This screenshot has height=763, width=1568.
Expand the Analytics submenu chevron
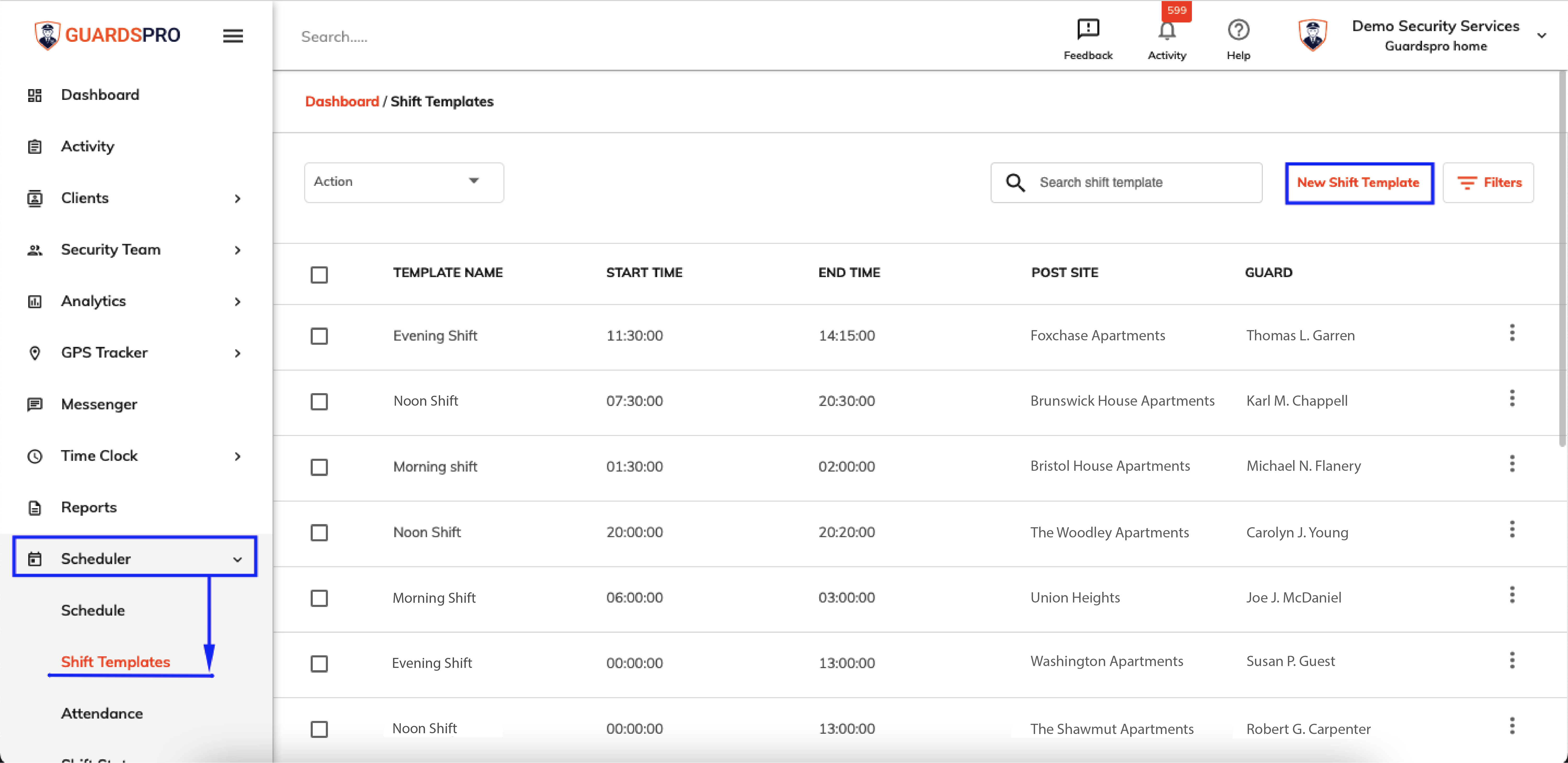[x=237, y=302]
